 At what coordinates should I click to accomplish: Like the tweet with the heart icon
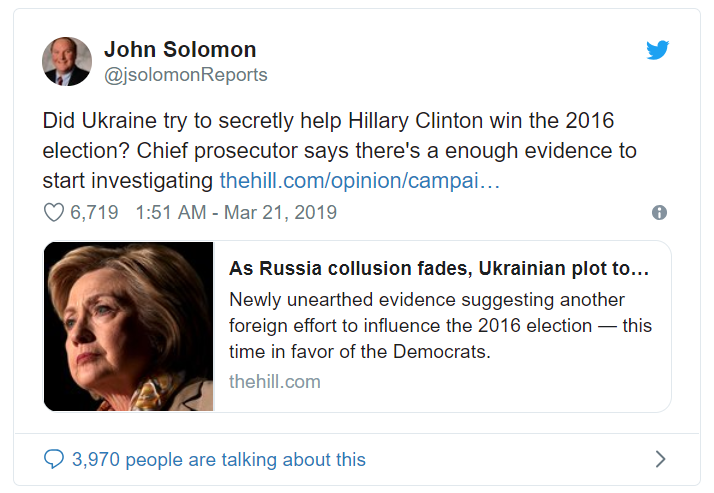coord(54,212)
